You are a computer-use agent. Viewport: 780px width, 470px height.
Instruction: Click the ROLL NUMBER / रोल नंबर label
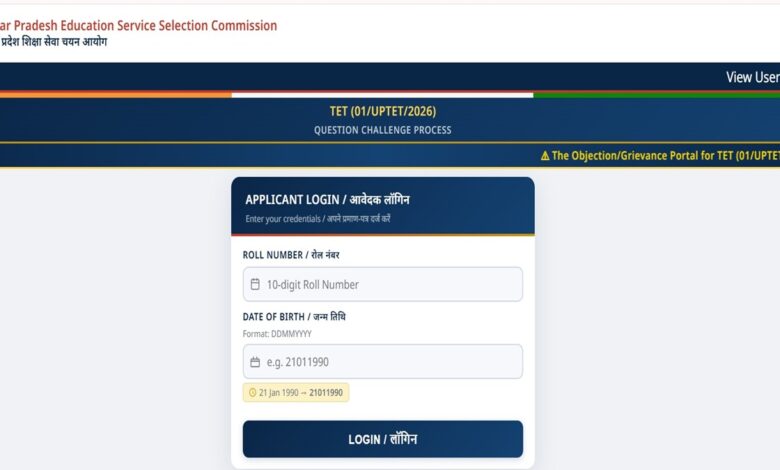291,255
